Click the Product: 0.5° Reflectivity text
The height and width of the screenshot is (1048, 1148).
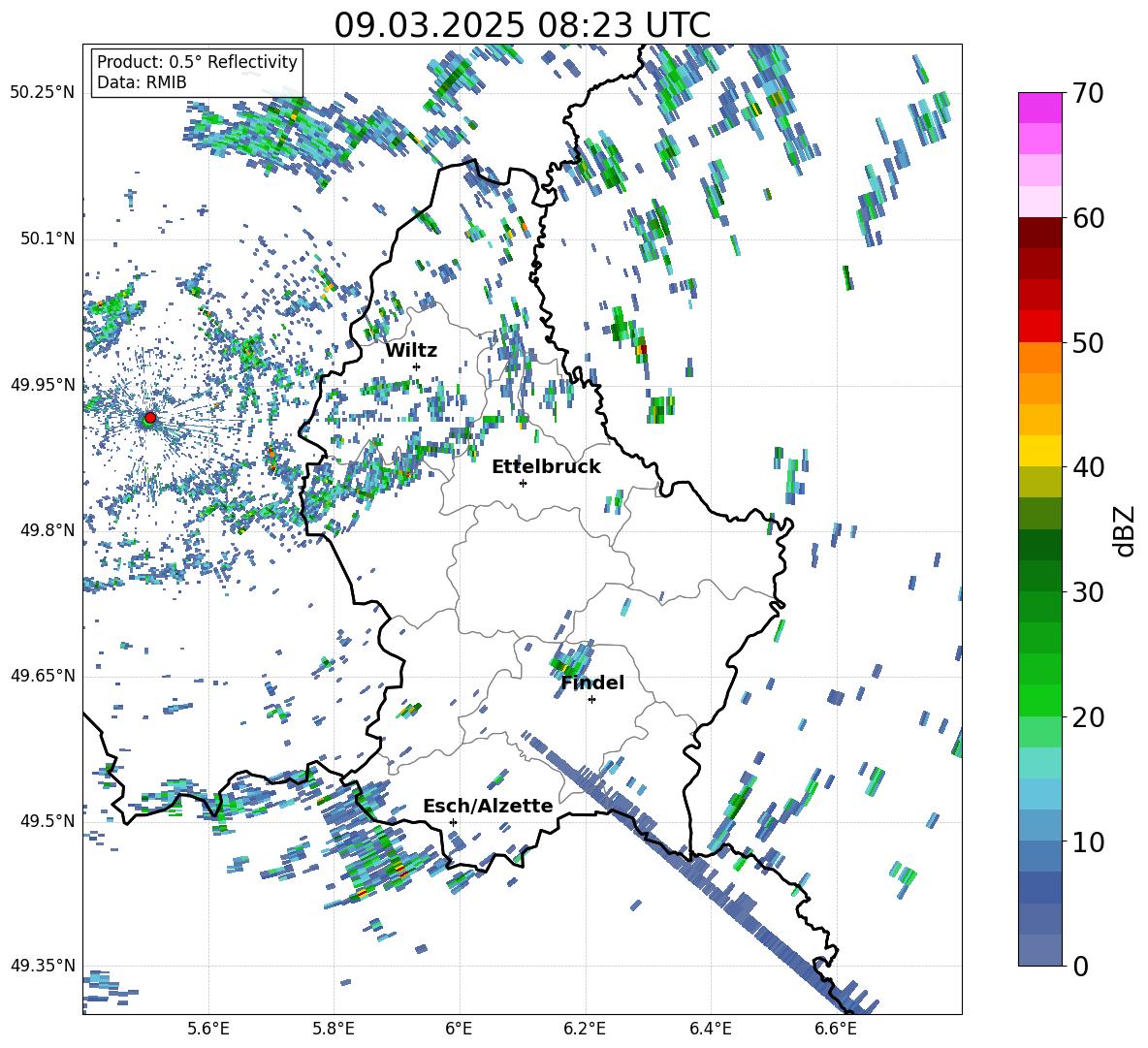click(197, 61)
